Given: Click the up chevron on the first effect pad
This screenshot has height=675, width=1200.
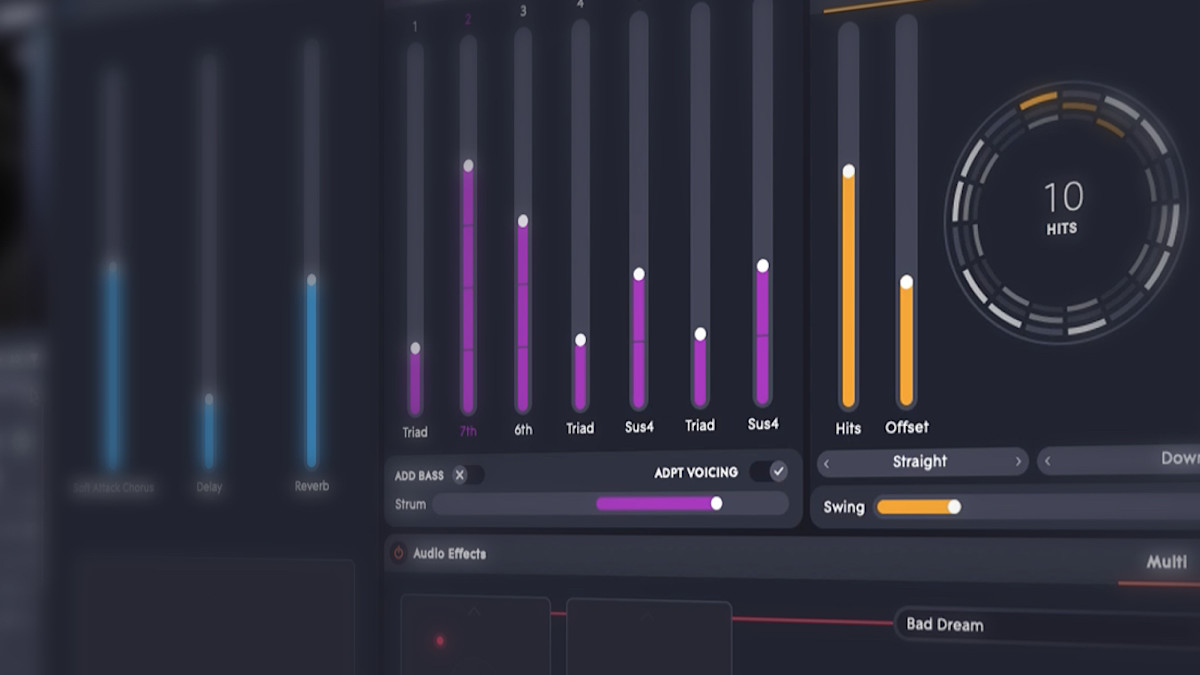Looking at the screenshot, I should pos(474,611).
